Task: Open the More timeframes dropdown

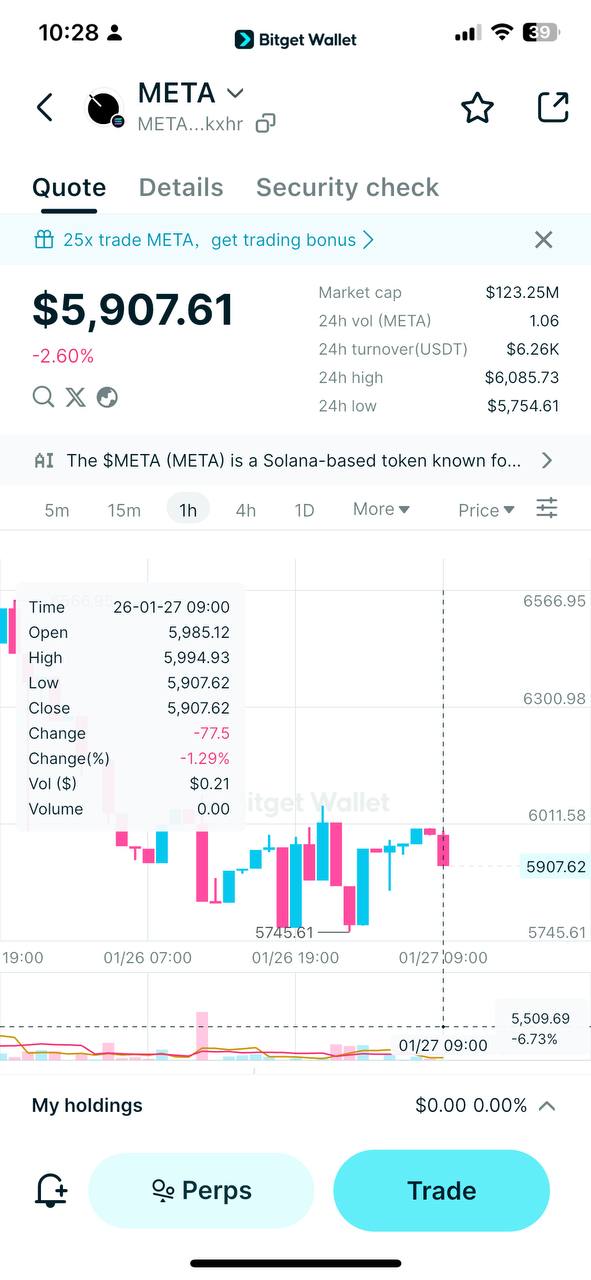Action: (x=380, y=509)
